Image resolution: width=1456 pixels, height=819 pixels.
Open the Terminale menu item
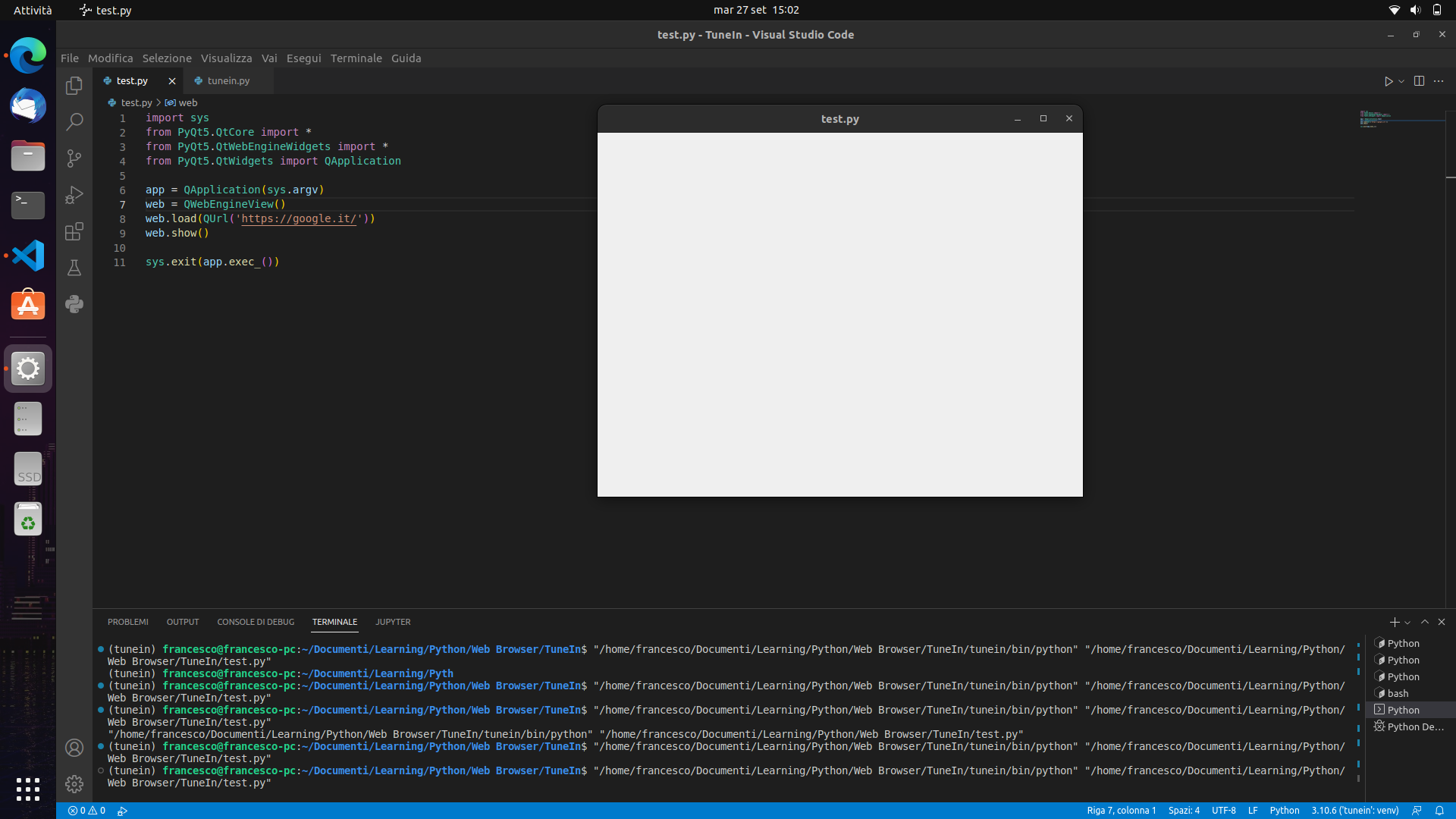click(356, 58)
